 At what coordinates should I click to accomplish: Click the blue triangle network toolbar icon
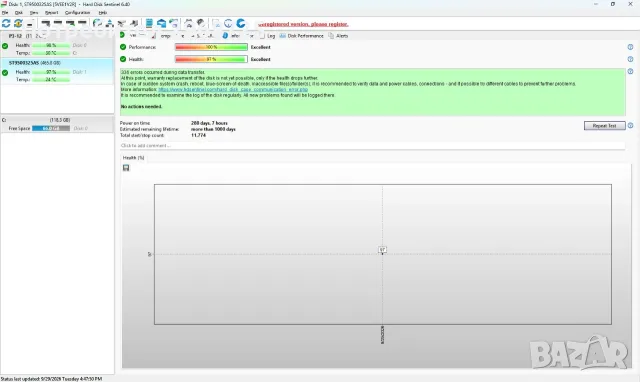coord(109,23)
